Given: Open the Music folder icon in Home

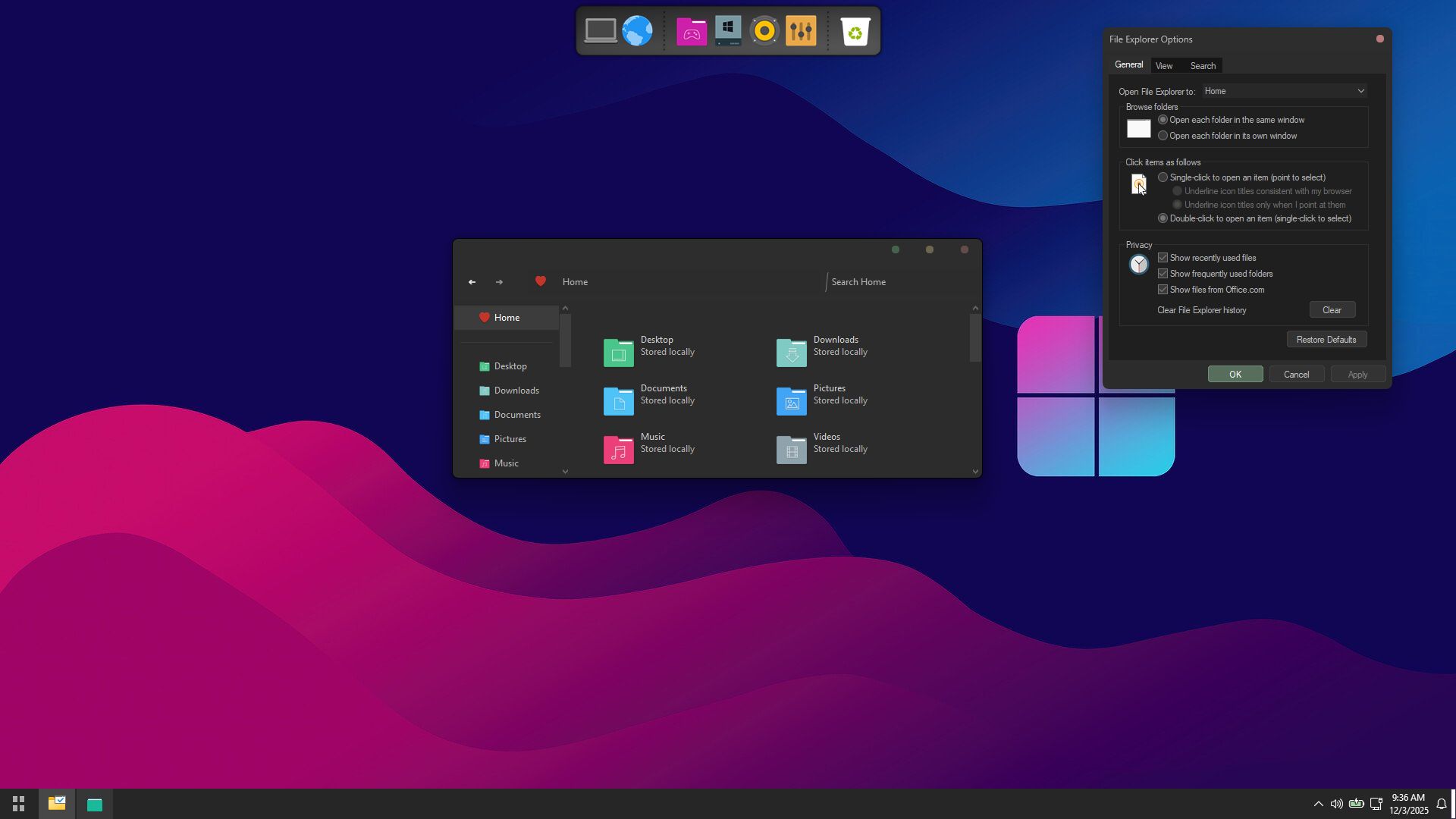Looking at the screenshot, I should point(618,449).
